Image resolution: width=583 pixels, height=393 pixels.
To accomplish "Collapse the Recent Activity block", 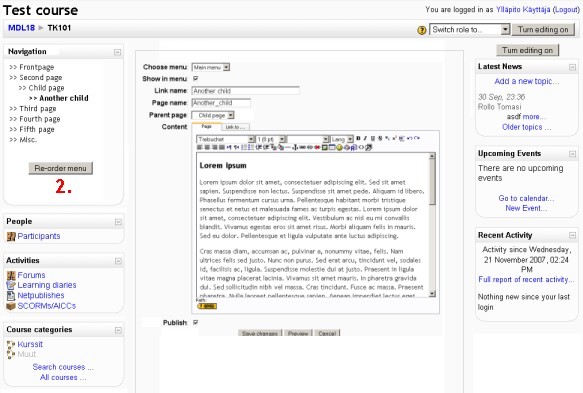I will [572, 235].
